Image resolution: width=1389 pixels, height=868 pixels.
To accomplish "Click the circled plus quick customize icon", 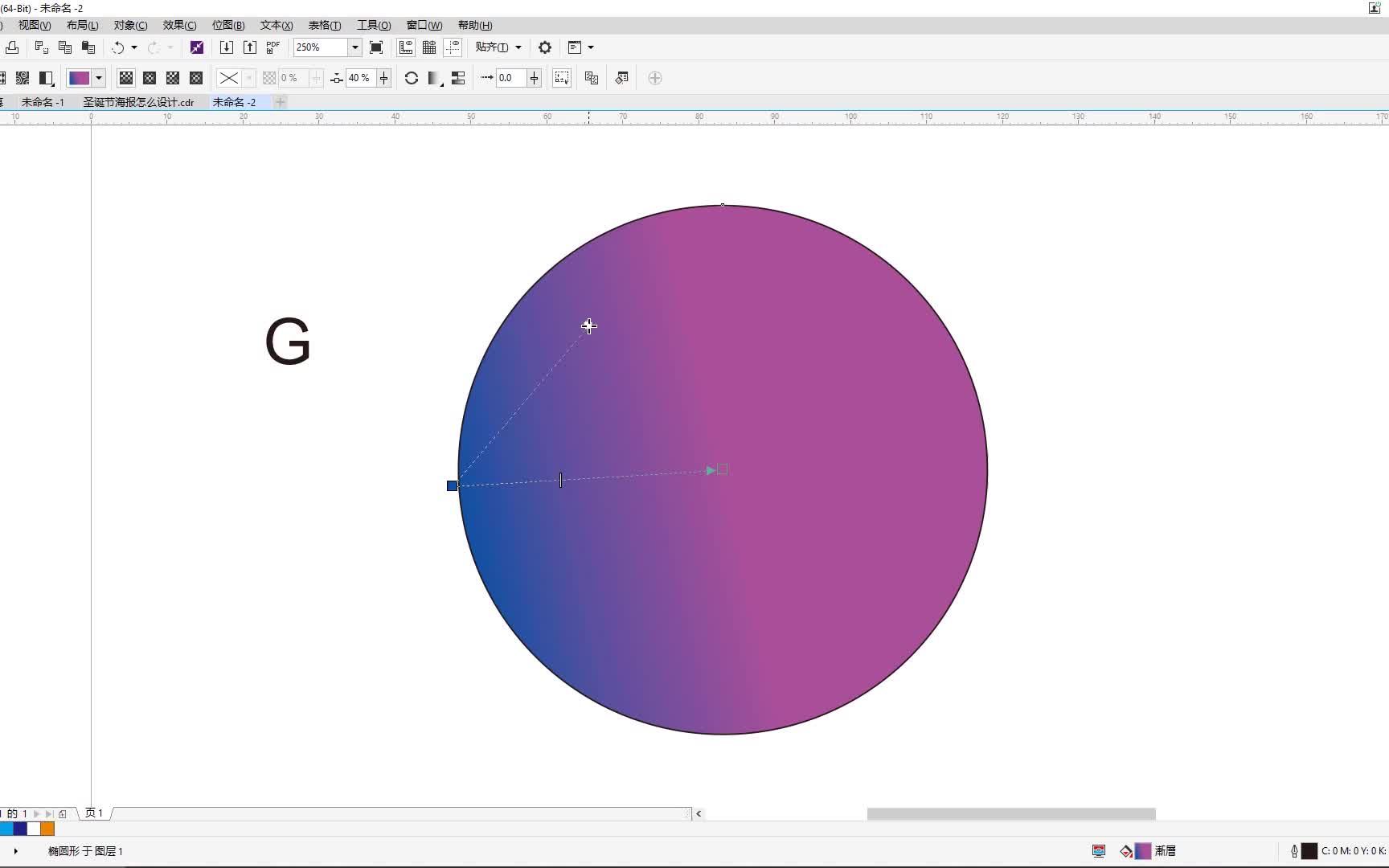I will pyautogui.click(x=655, y=78).
